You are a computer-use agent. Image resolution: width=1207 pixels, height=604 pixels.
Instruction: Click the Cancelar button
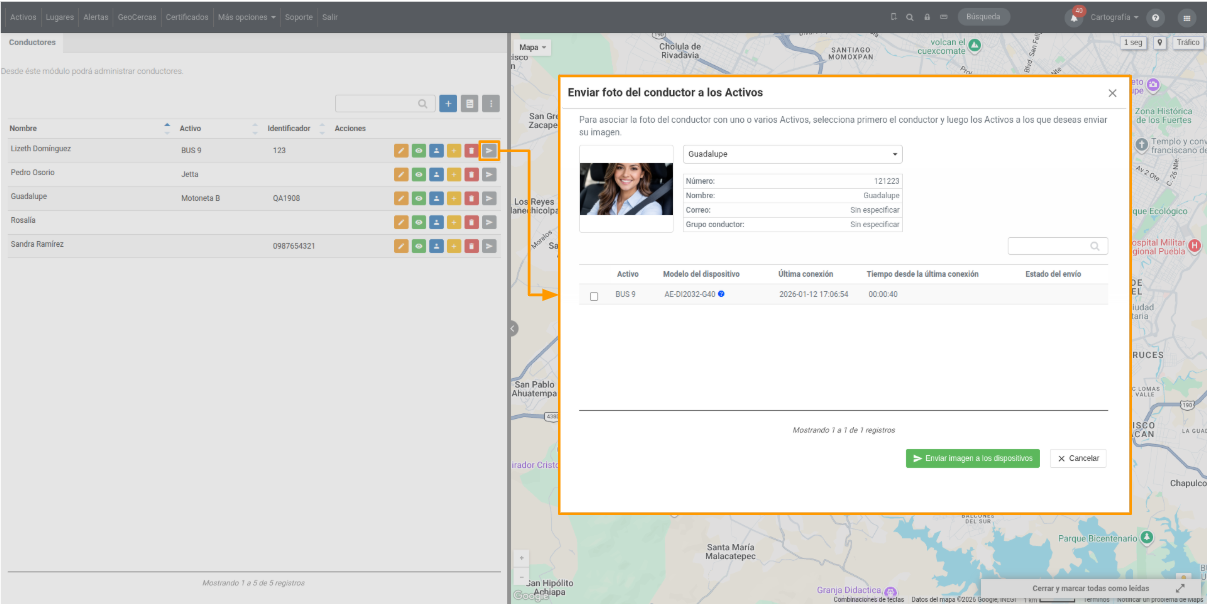coord(1078,458)
